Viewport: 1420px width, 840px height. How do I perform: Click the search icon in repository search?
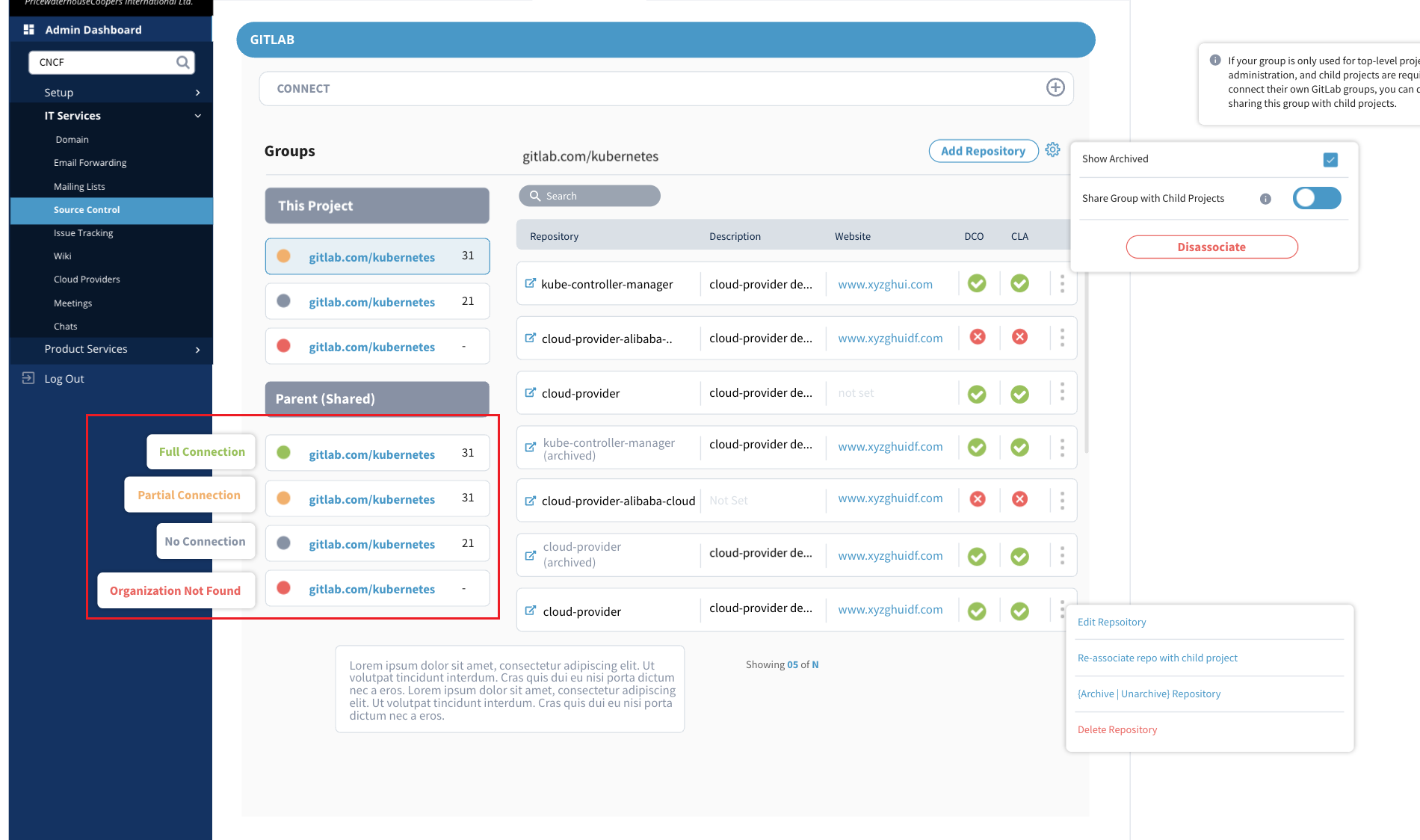click(x=535, y=196)
